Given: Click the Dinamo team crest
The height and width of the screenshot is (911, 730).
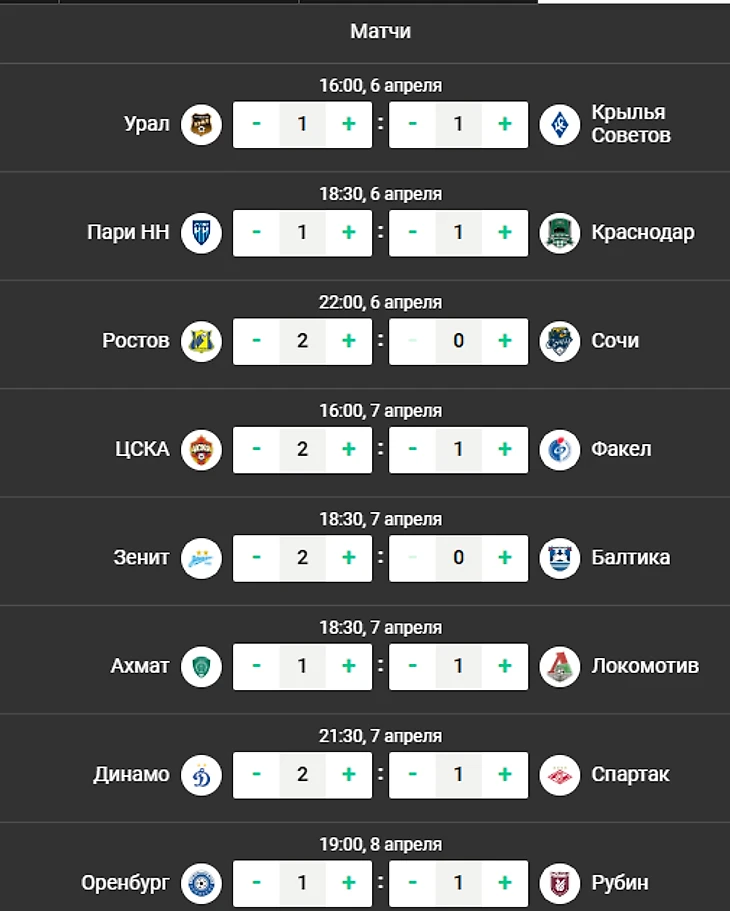Looking at the screenshot, I should tap(201, 775).
